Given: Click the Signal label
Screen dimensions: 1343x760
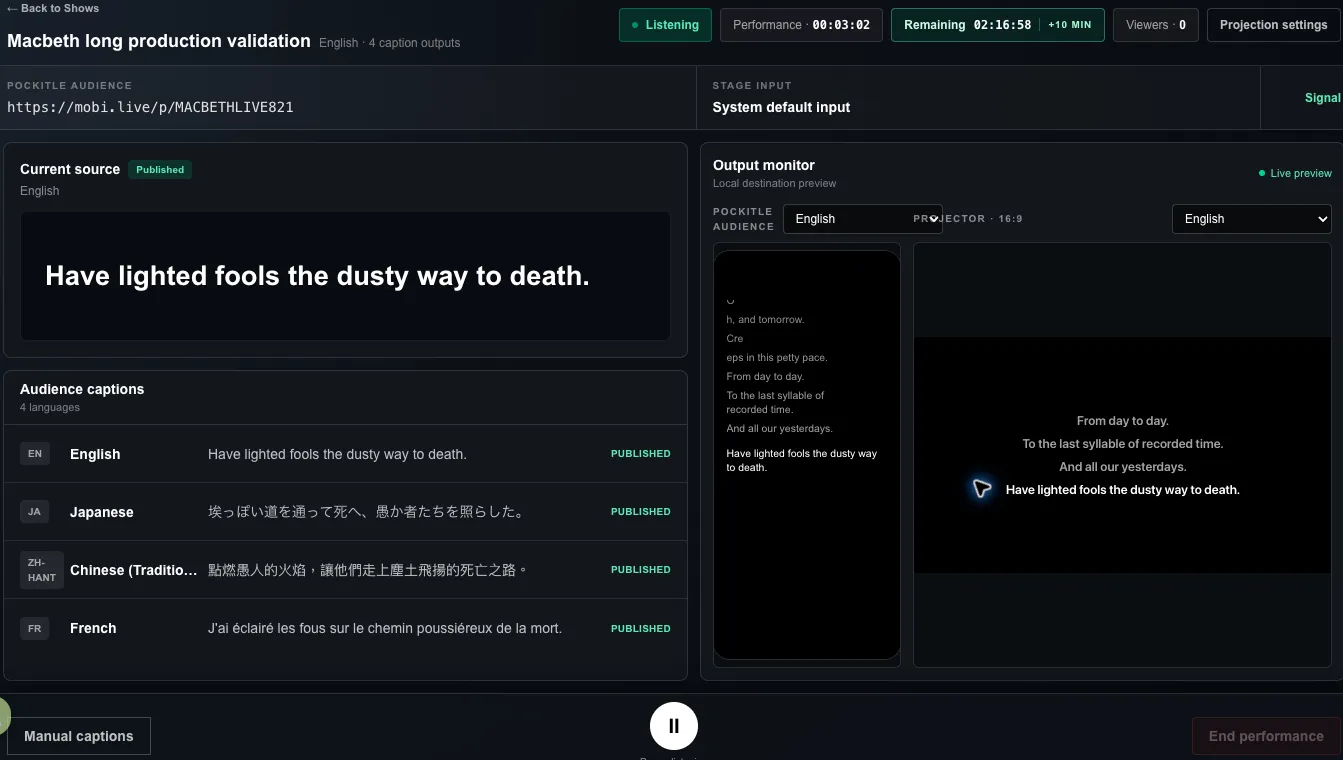Looking at the screenshot, I should tap(1322, 98).
